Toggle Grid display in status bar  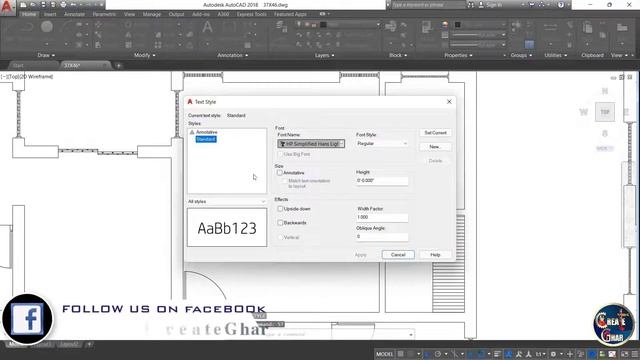(x=401, y=354)
